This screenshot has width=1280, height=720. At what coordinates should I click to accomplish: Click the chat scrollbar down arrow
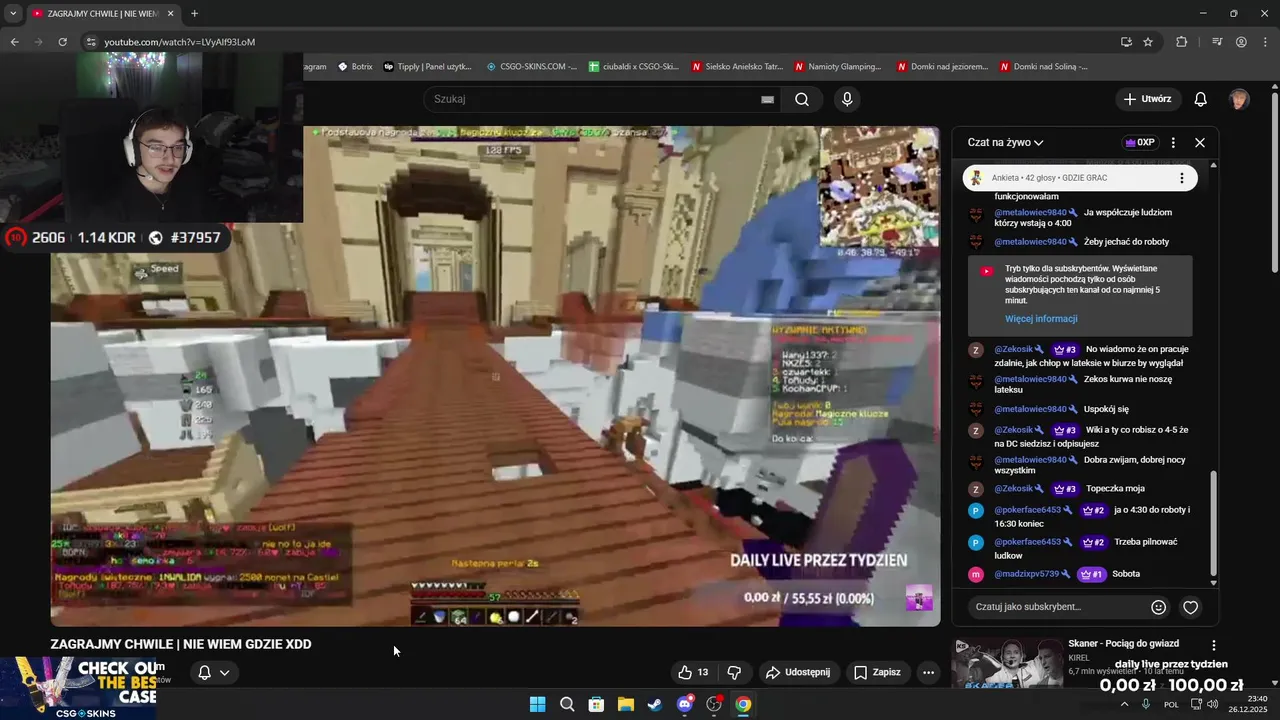pyautogui.click(x=1214, y=582)
